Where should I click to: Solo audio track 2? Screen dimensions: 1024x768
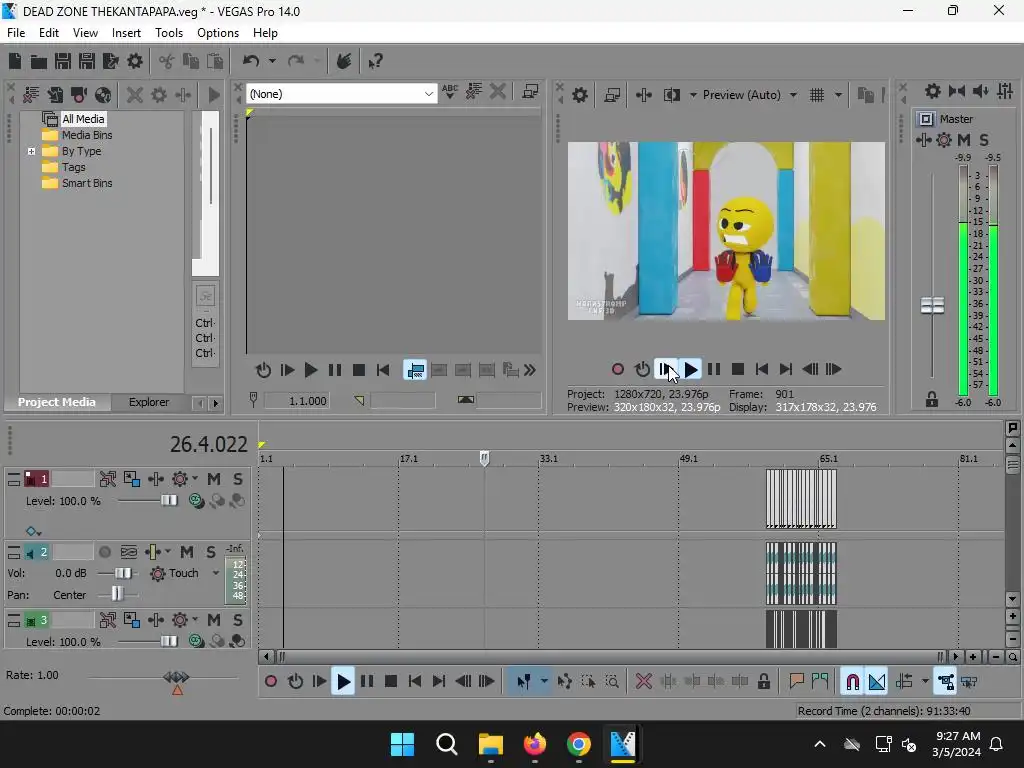click(x=210, y=552)
